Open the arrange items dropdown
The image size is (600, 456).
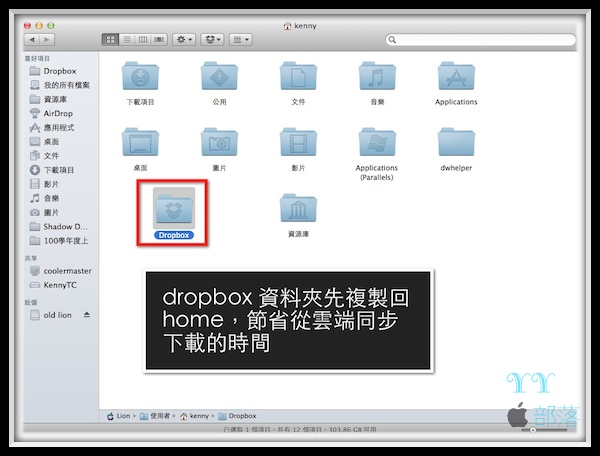241,39
